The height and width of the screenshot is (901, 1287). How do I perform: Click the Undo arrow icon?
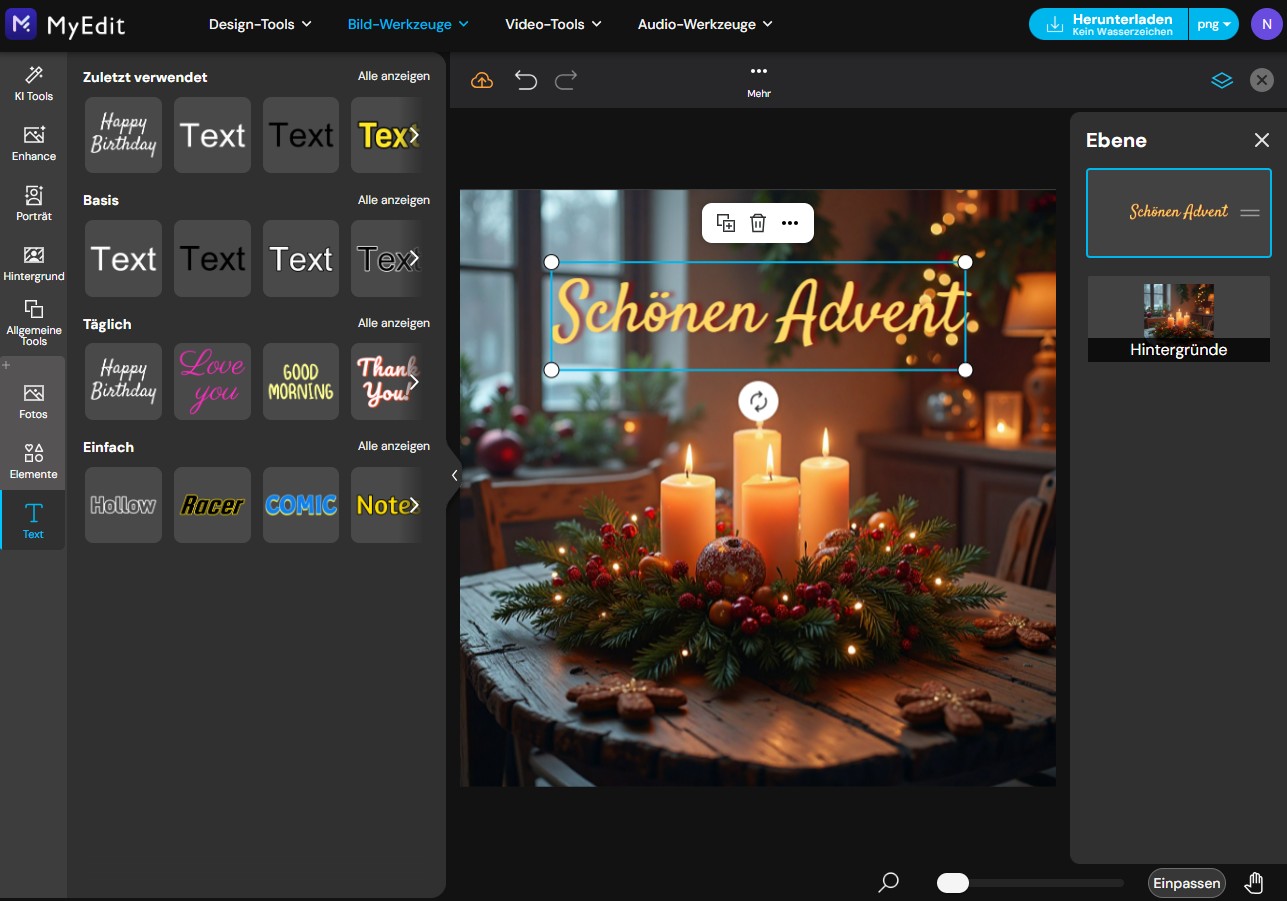(525, 80)
